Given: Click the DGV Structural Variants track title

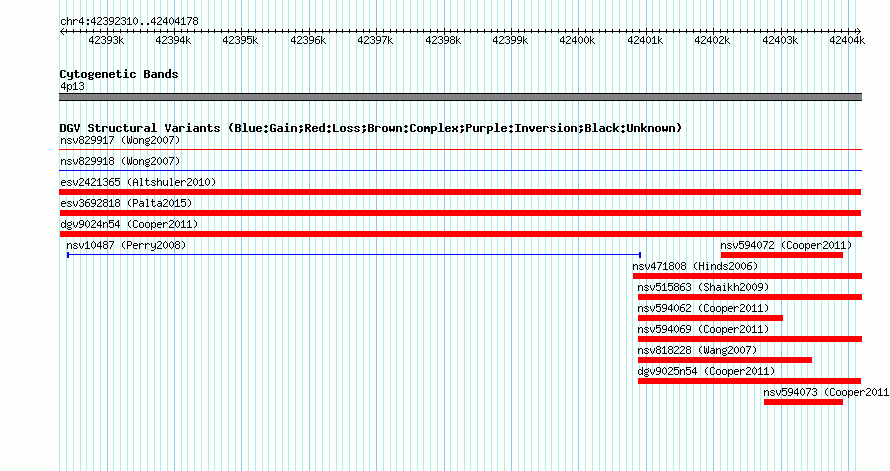Looking at the screenshot, I should (x=370, y=128).
